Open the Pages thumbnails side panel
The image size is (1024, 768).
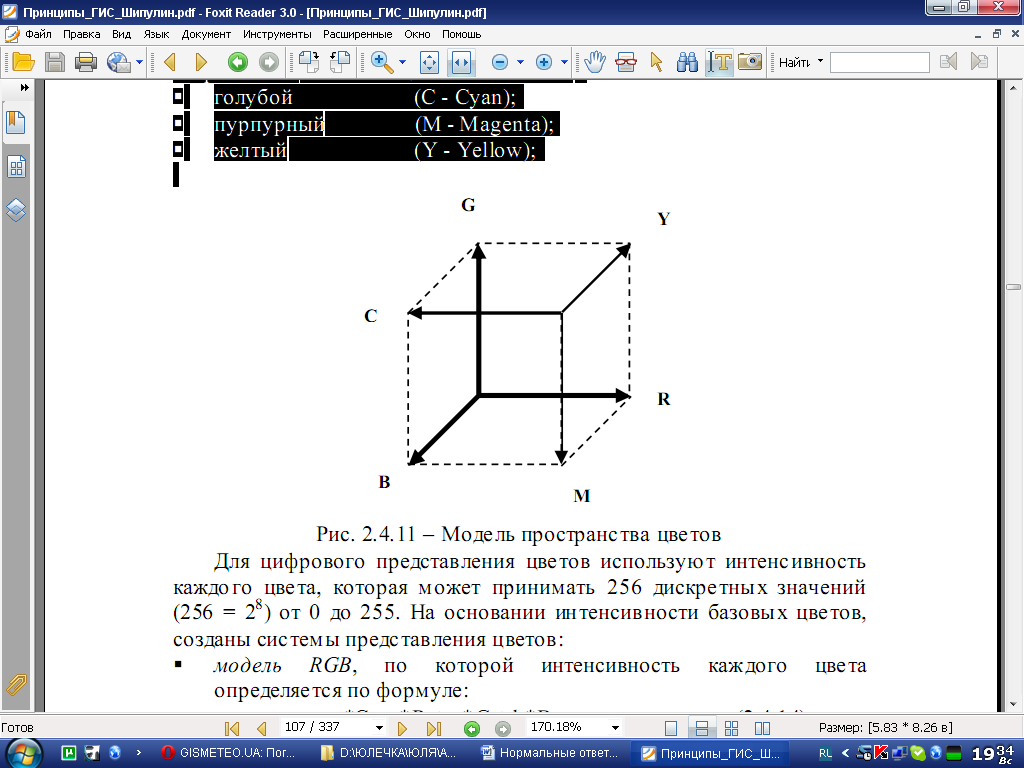16,167
